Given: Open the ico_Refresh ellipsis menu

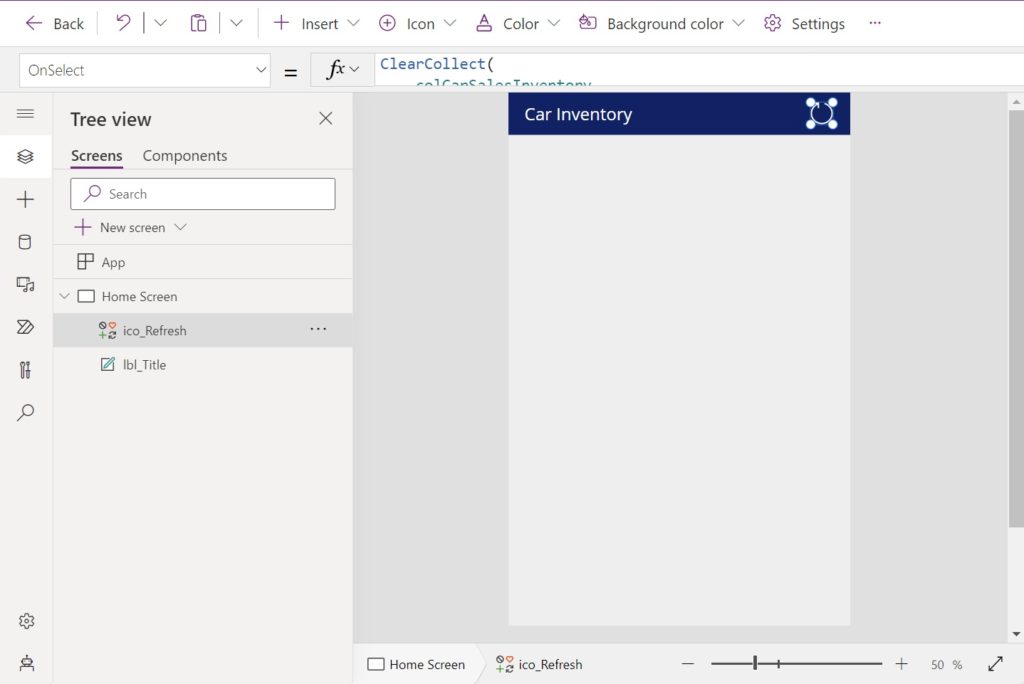Looking at the screenshot, I should tap(318, 329).
